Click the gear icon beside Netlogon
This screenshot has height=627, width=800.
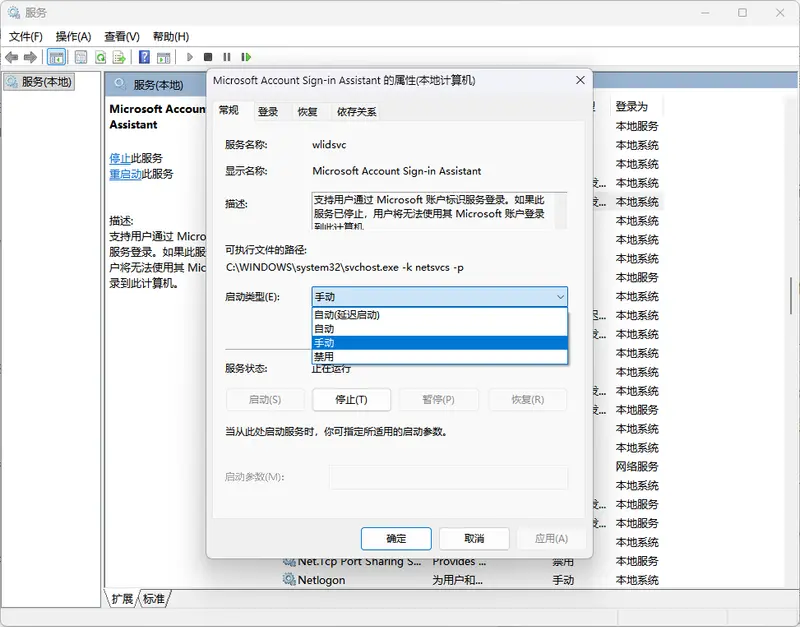289,580
